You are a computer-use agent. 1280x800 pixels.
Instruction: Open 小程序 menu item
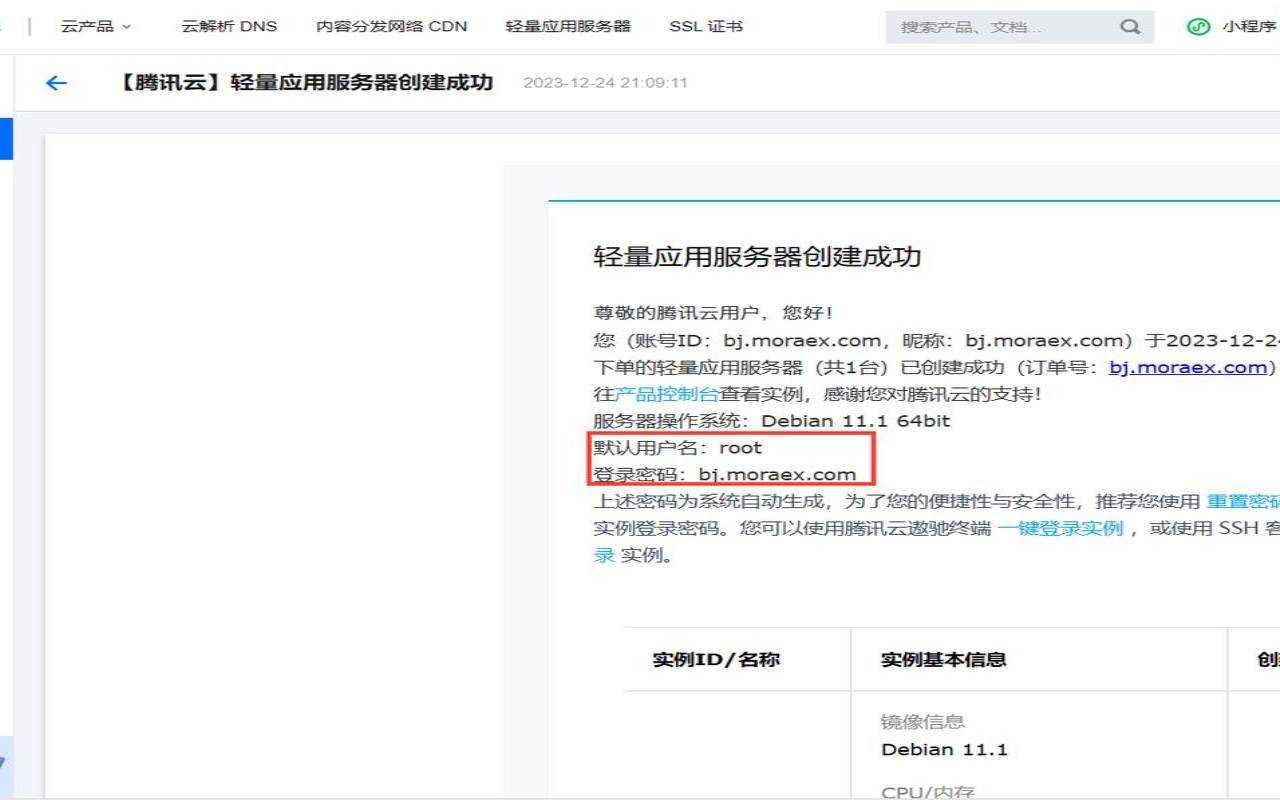tap(1249, 27)
